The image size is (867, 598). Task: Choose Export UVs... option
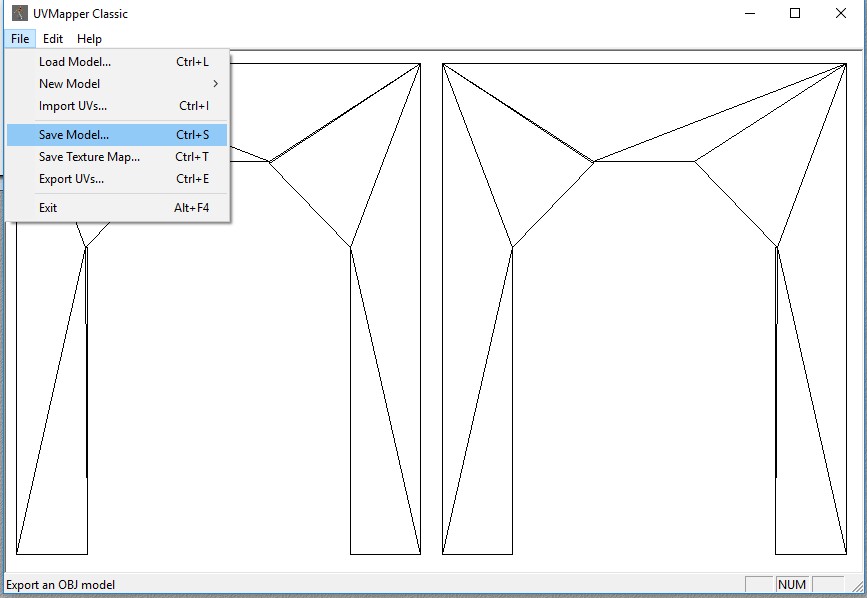click(71, 179)
